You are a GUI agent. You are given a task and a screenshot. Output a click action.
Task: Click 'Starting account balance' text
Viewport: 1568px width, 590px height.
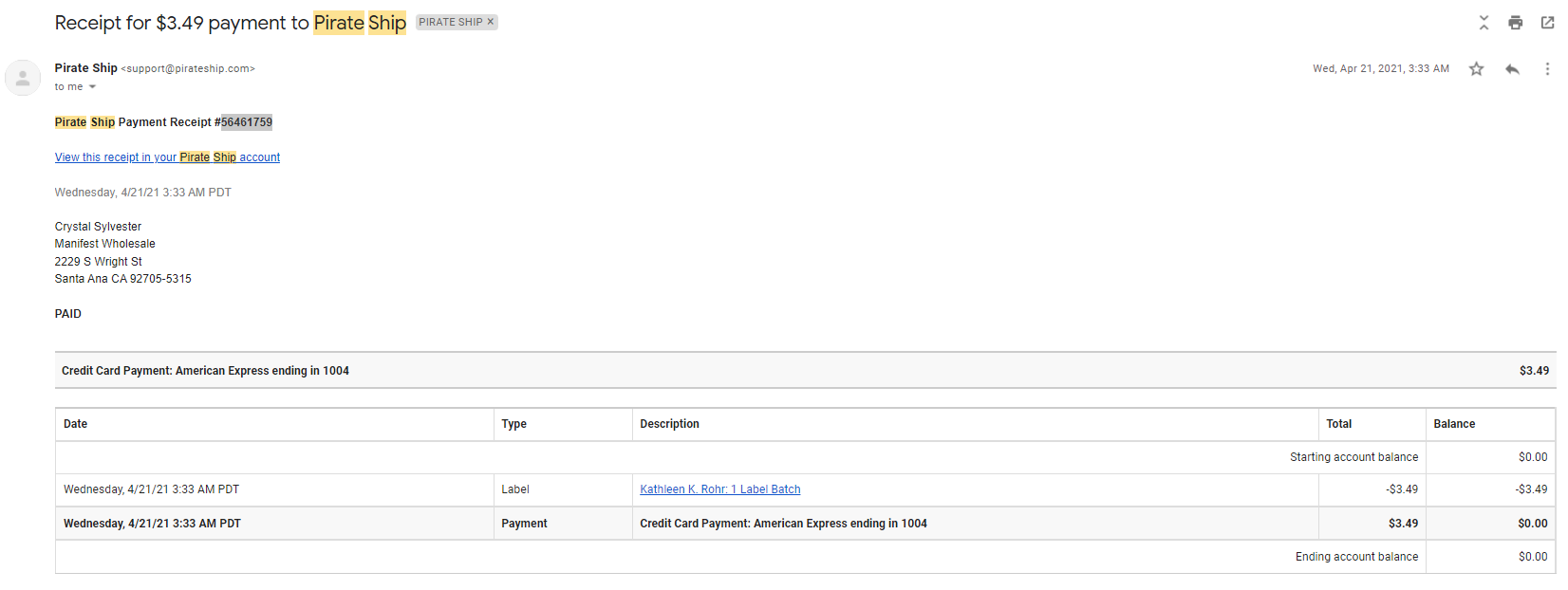pos(1354,457)
